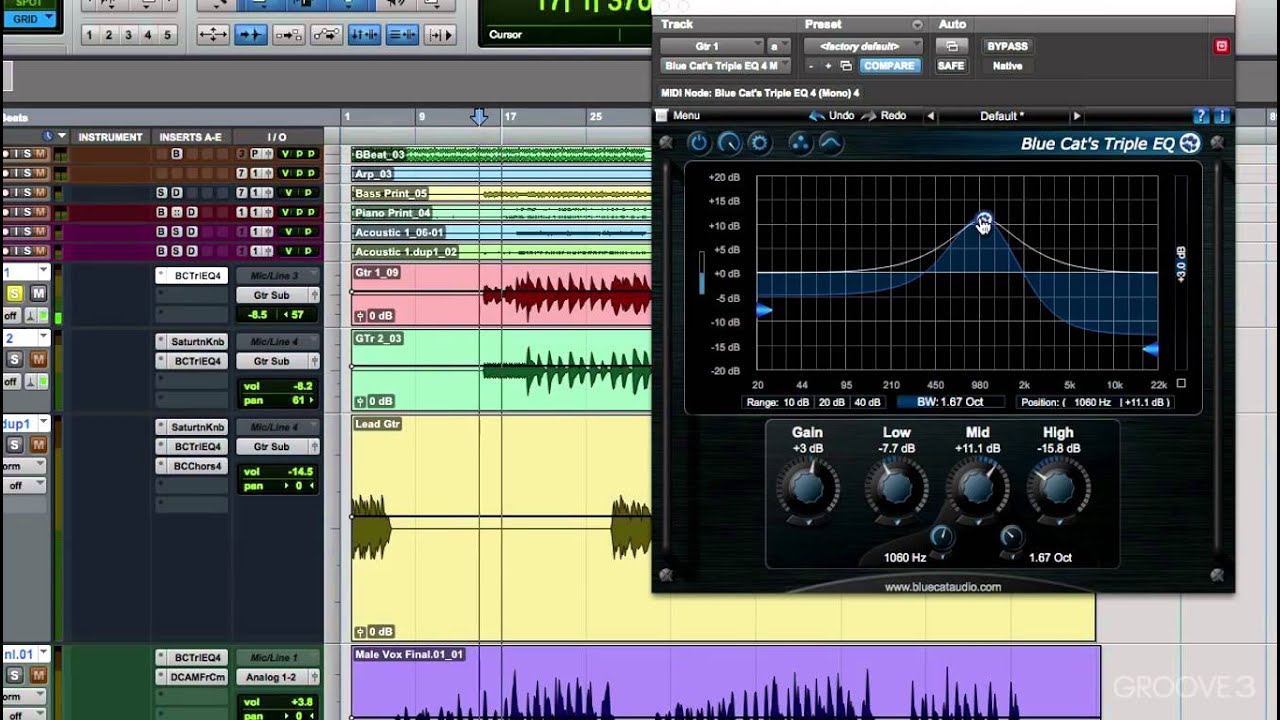Click the Native button in plugin header

[x=1007, y=66]
